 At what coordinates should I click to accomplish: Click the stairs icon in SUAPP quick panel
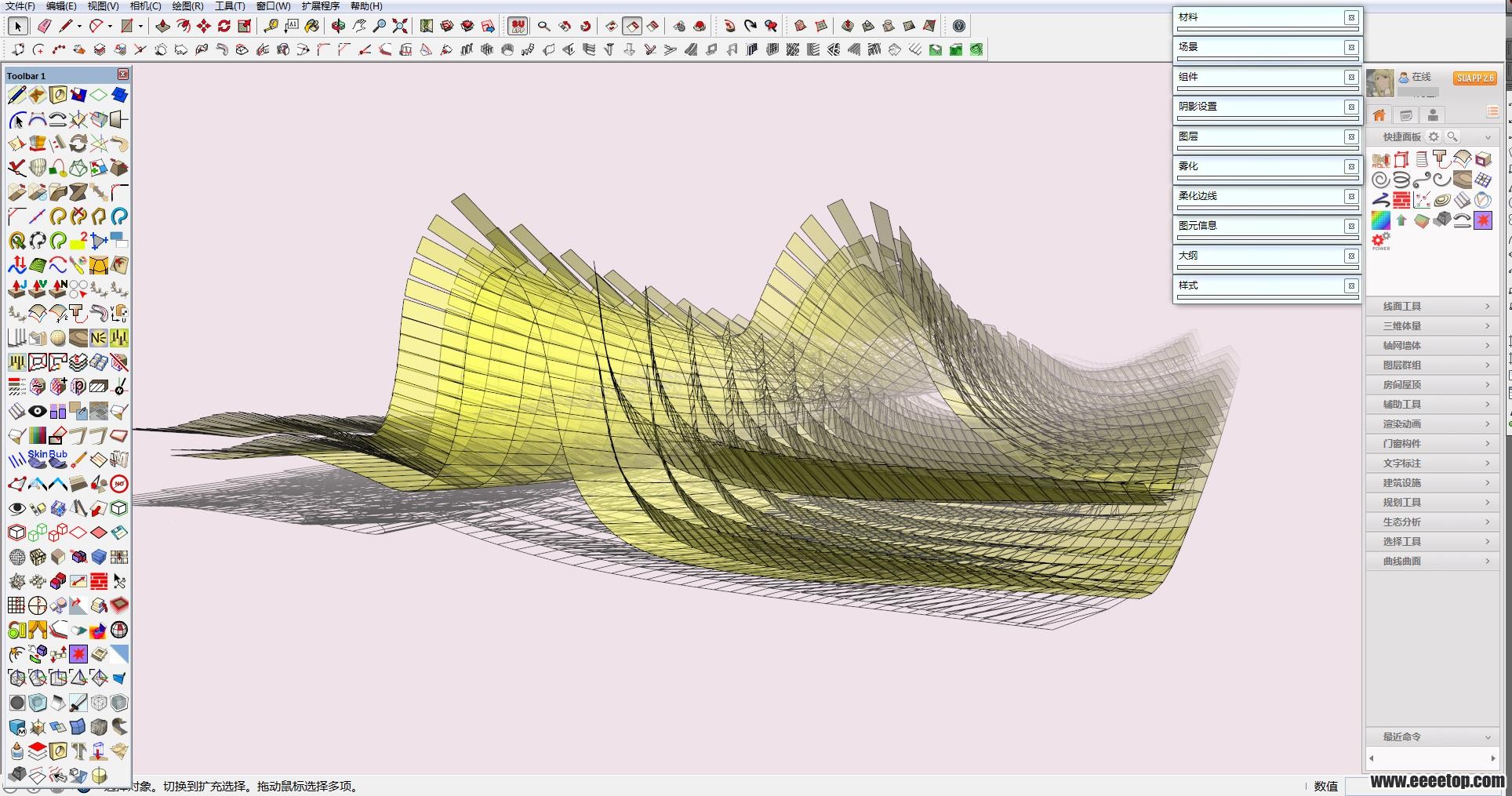coord(1463,200)
